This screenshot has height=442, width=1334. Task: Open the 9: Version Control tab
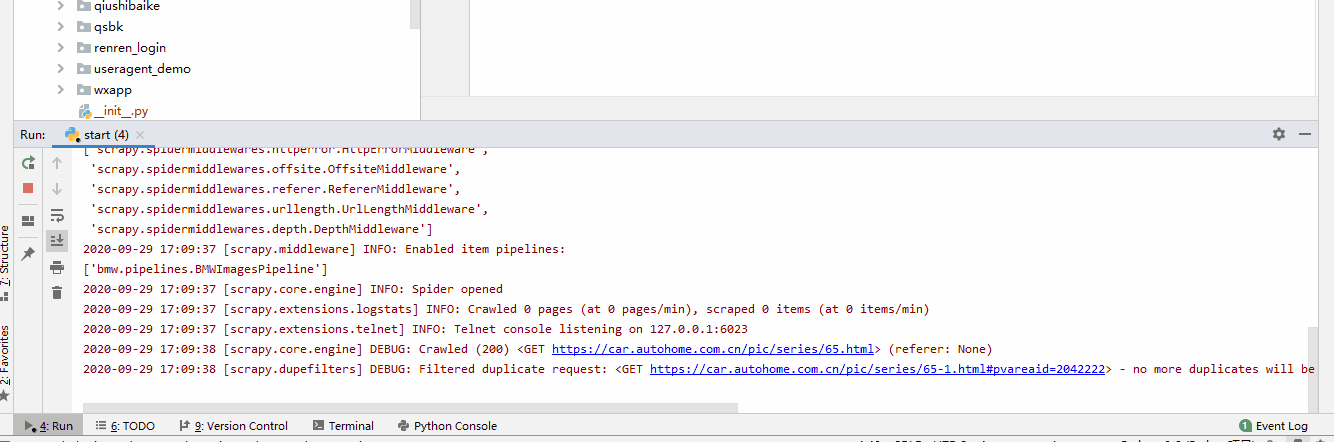233,425
